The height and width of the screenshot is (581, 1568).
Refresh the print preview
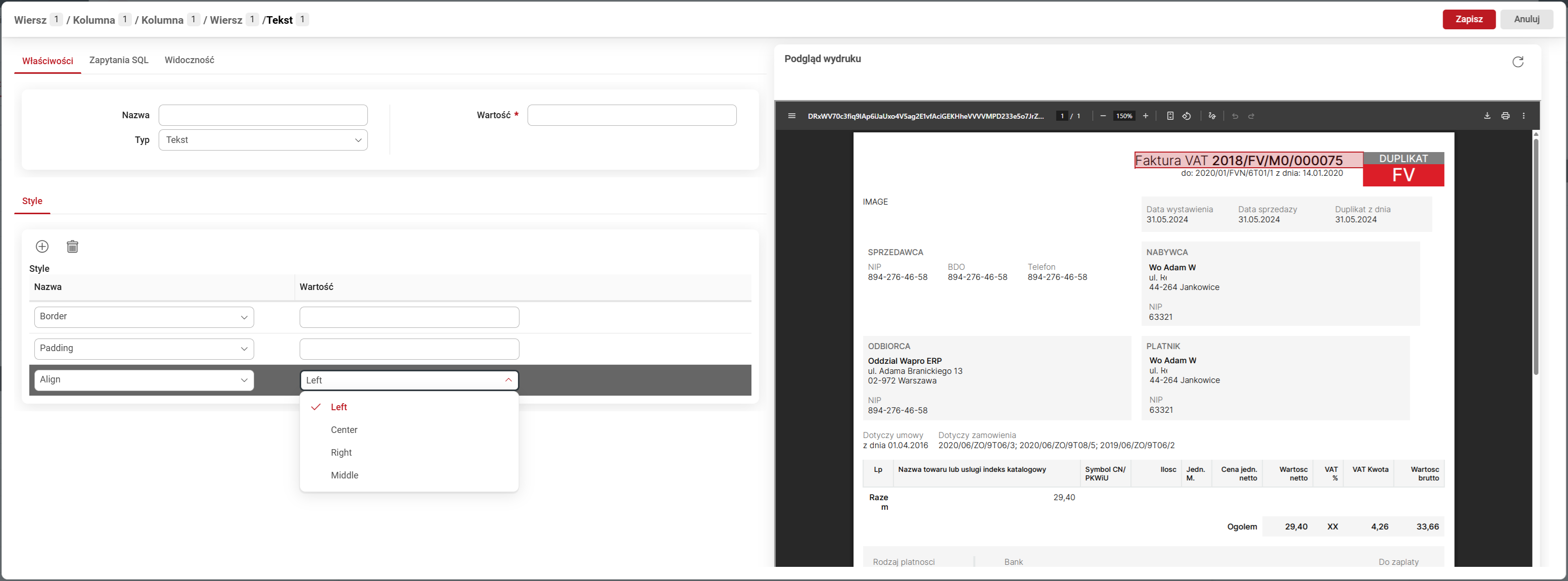(1517, 62)
